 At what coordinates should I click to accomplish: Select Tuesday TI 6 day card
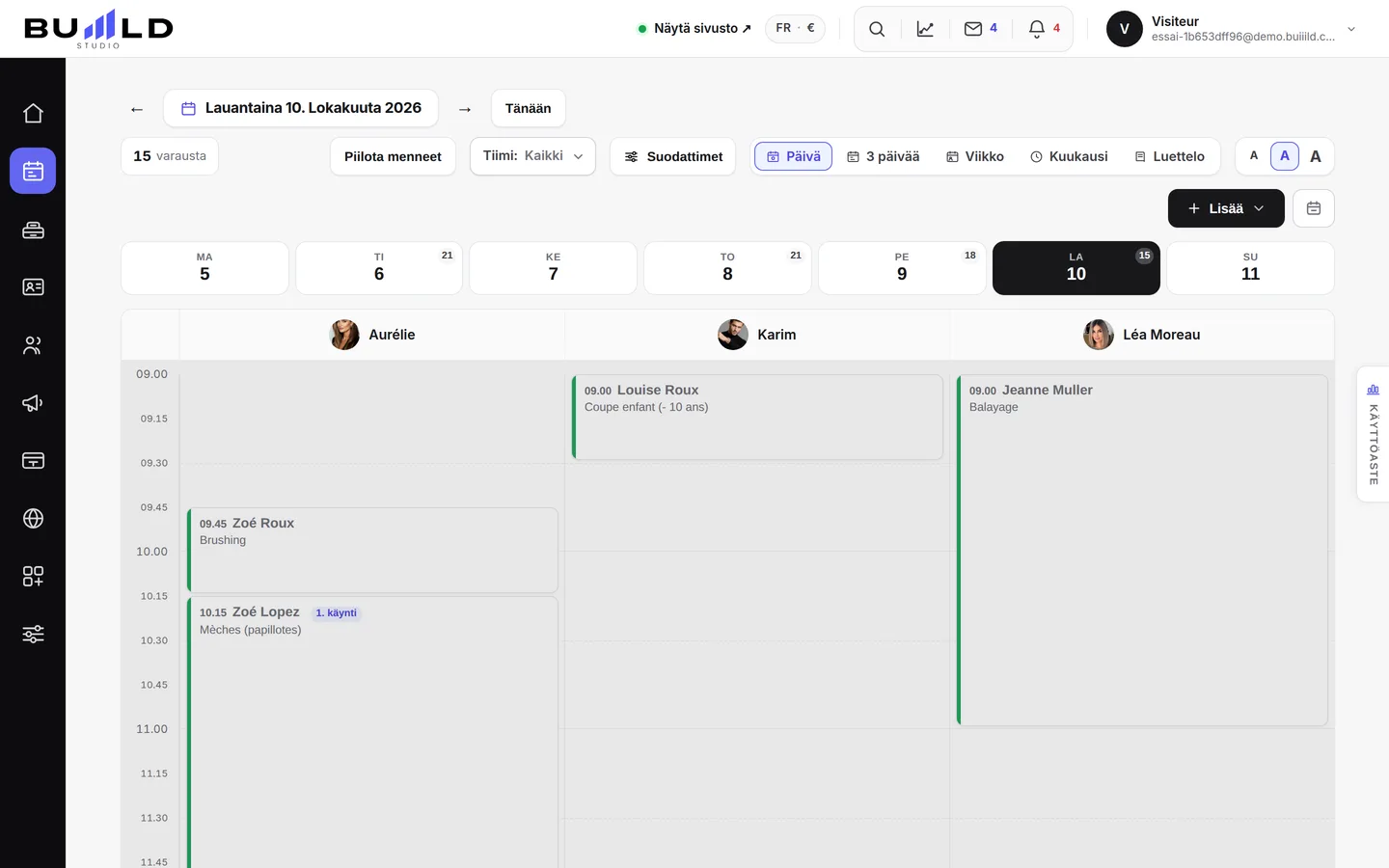pos(379,268)
